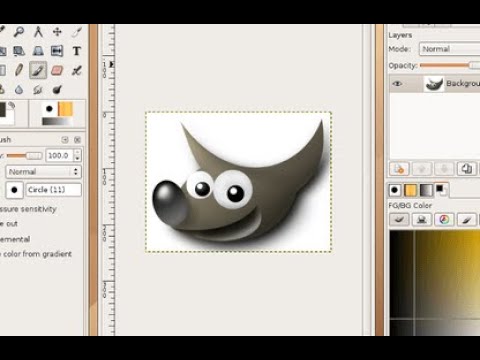Screen dimensions: 480x360
Task: Select the Perspective tool
Action: tap(38, 51)
